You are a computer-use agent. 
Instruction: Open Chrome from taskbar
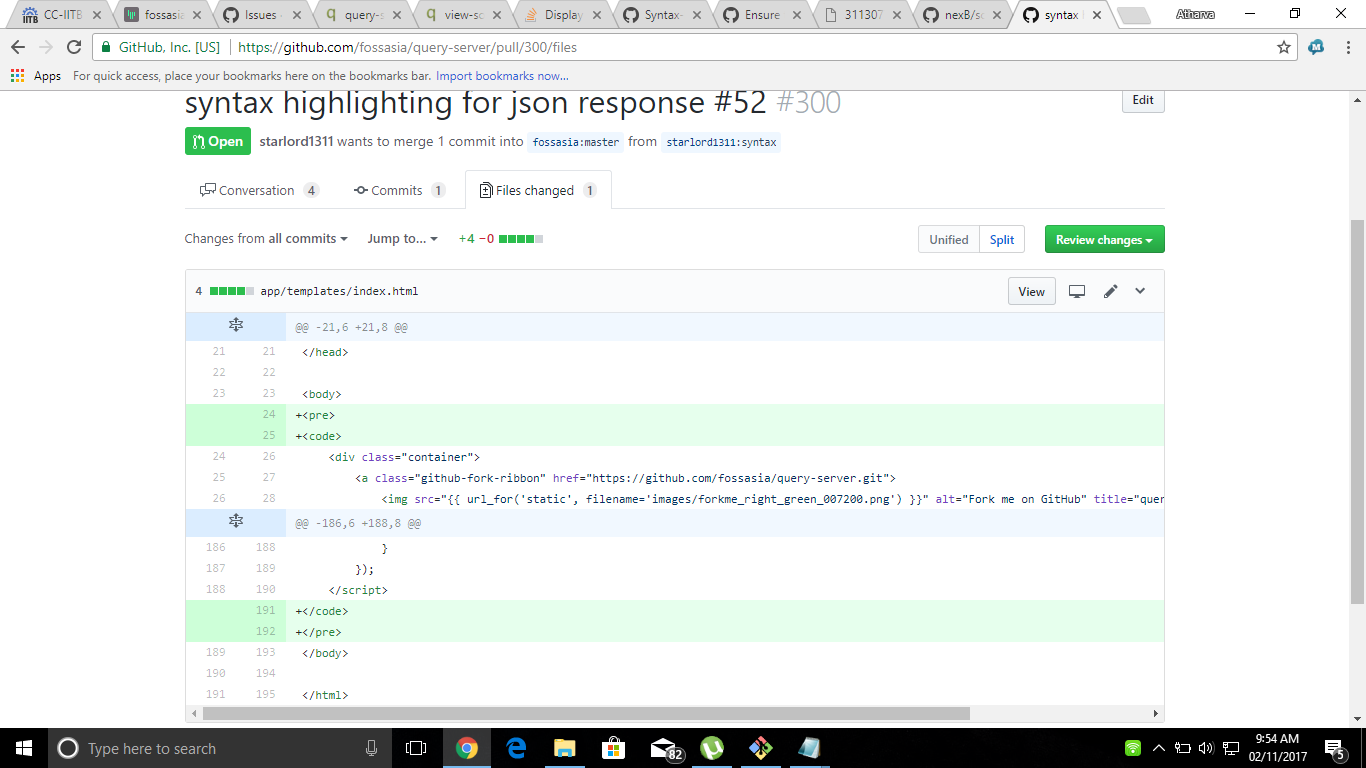coord(466,748)
